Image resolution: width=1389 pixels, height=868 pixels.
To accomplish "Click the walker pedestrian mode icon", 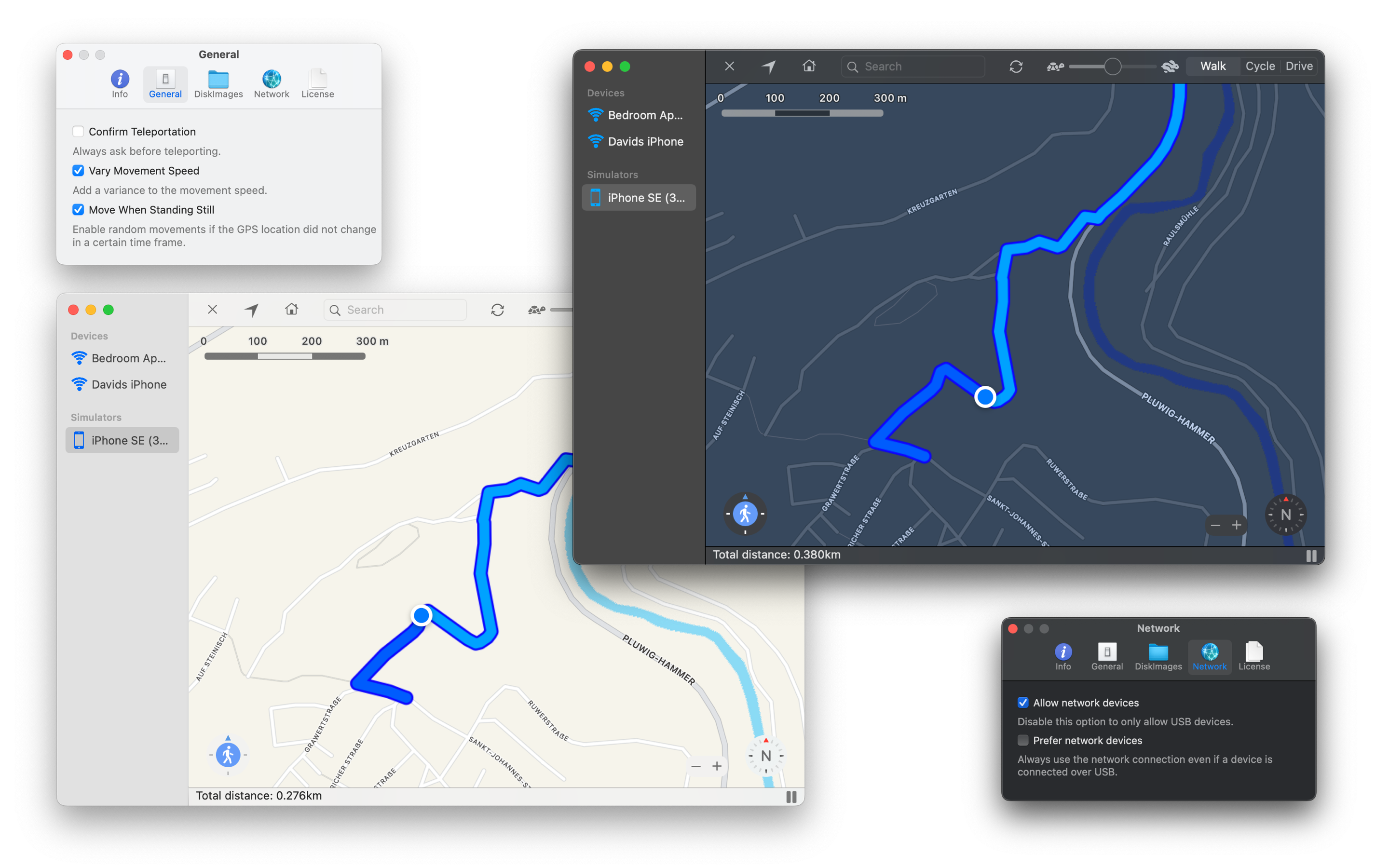I will (746, 513).
